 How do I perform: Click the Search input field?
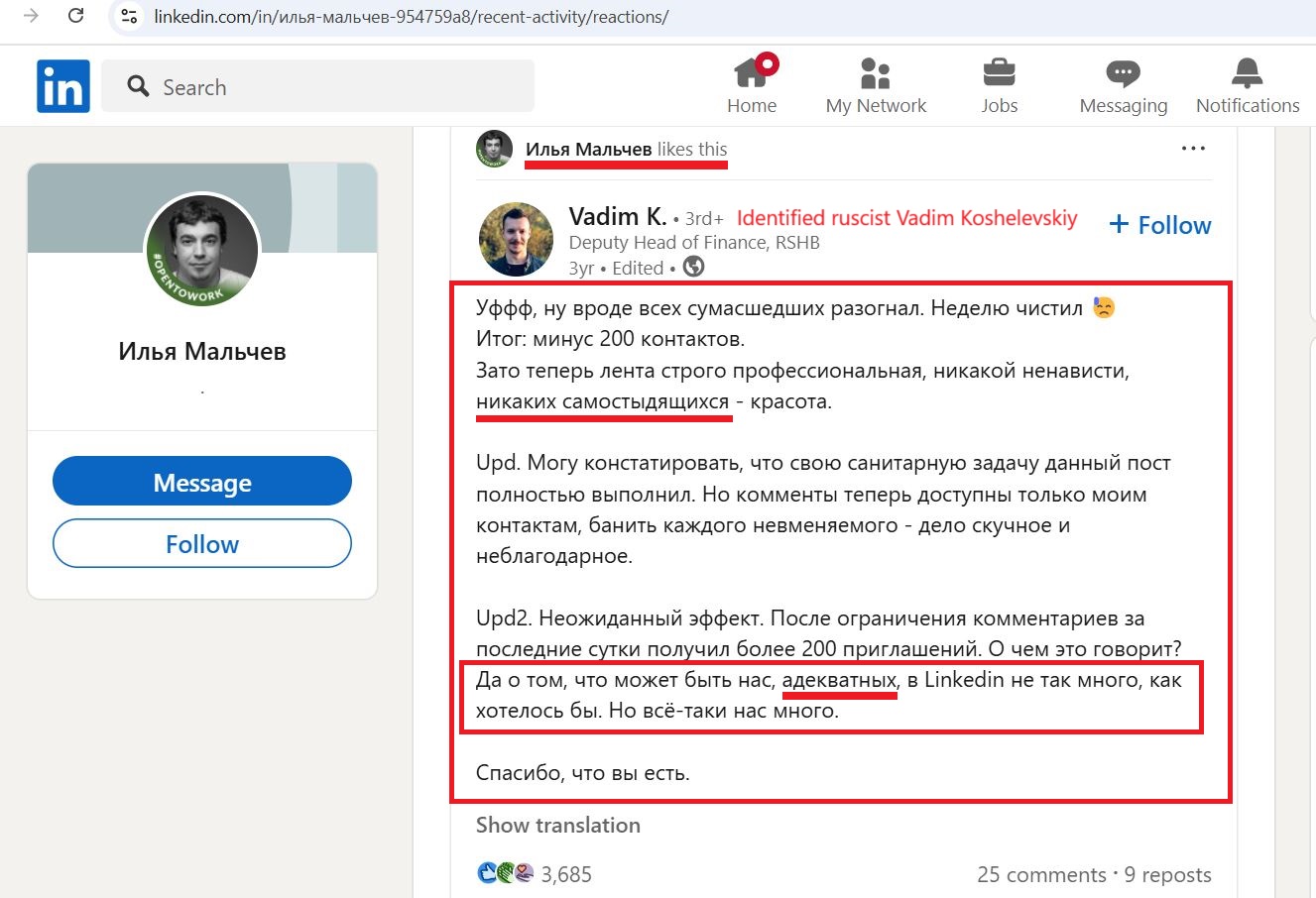[x=317, y=86]
